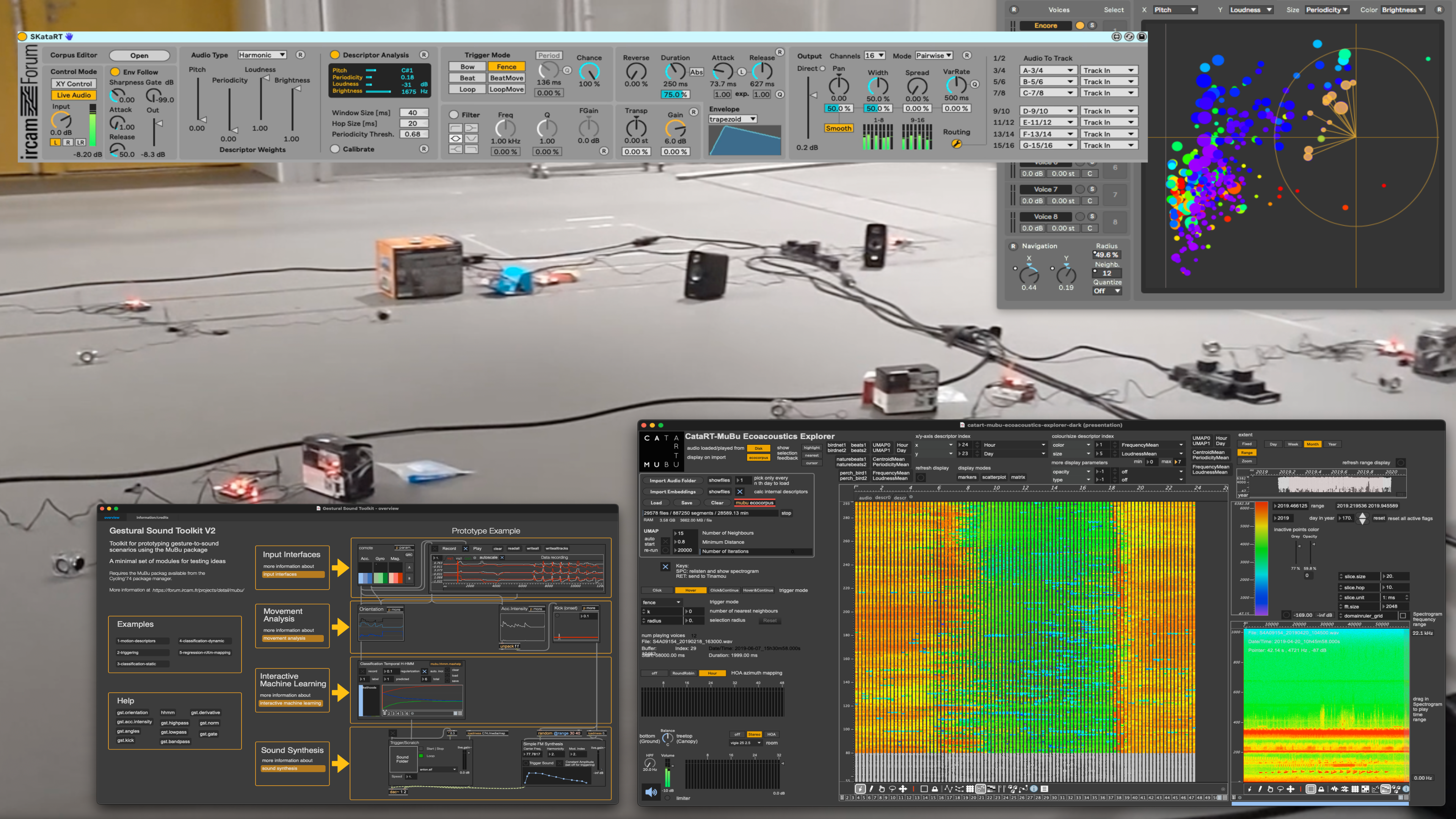Click the yellow Routing icon
Image resolution: width=1456 pixels, height=819 pixels.
(x=956, y=144)
